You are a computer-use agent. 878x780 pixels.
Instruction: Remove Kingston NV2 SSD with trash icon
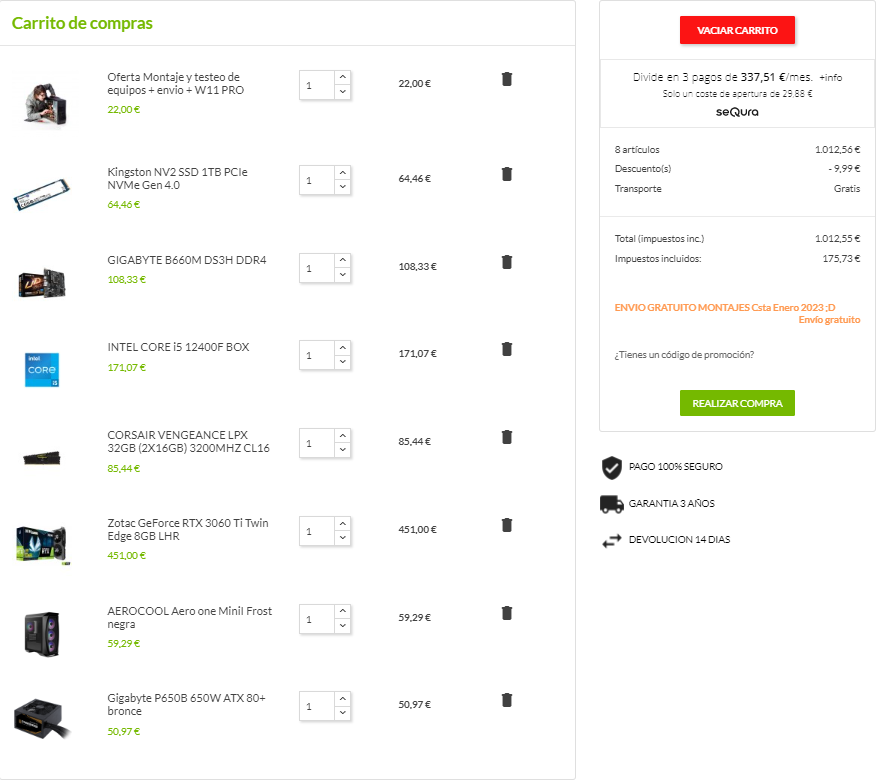507,174
